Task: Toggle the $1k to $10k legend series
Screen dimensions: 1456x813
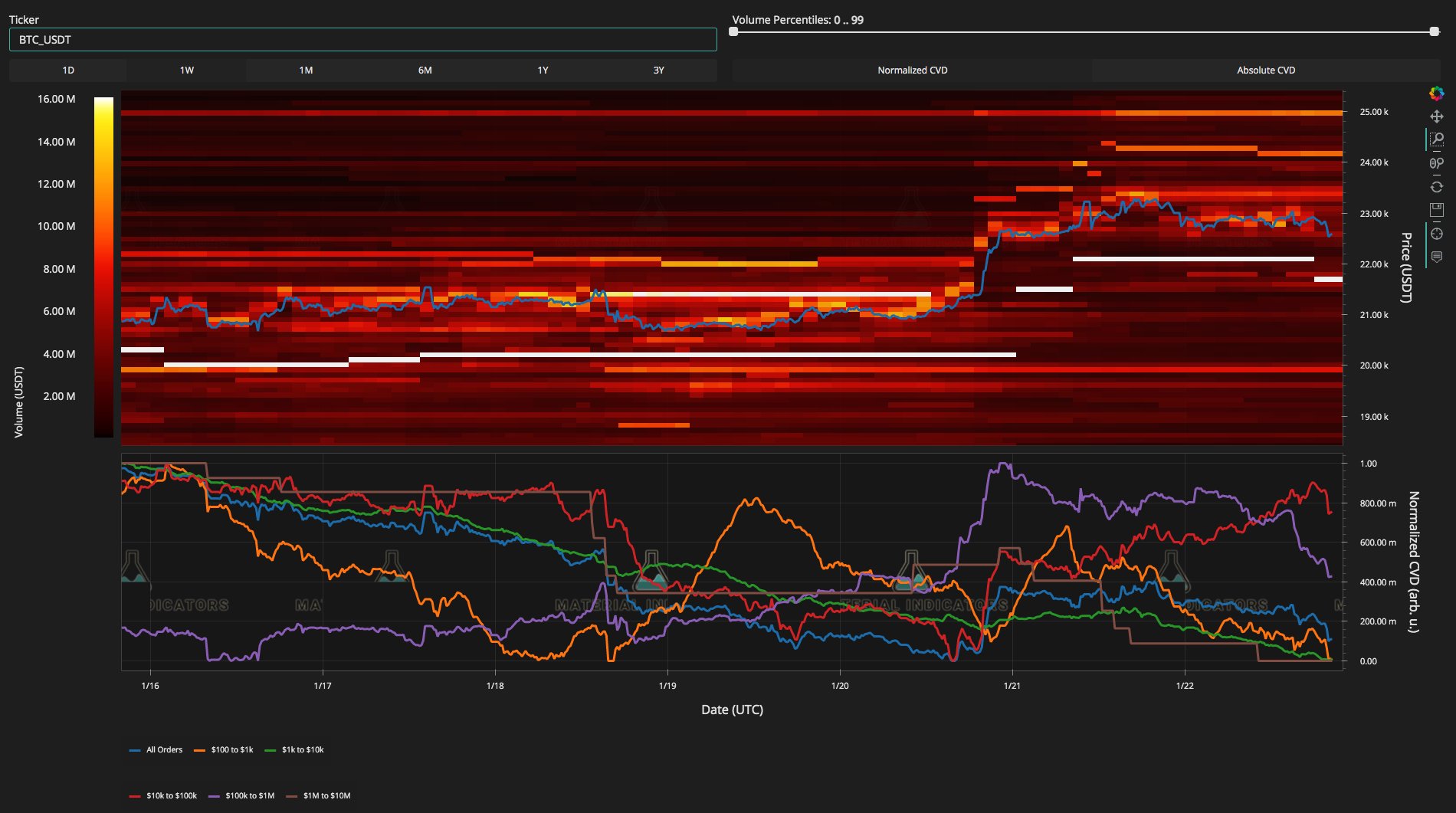Action: click(x=294, y=749)
